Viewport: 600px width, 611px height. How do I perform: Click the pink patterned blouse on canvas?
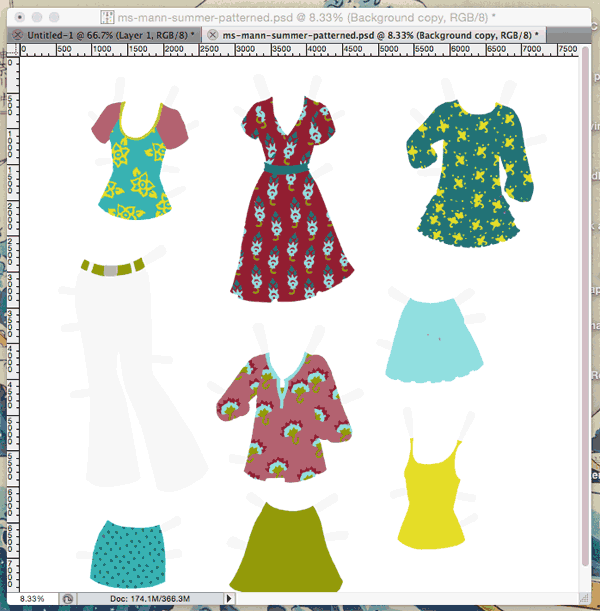point(284,417)
